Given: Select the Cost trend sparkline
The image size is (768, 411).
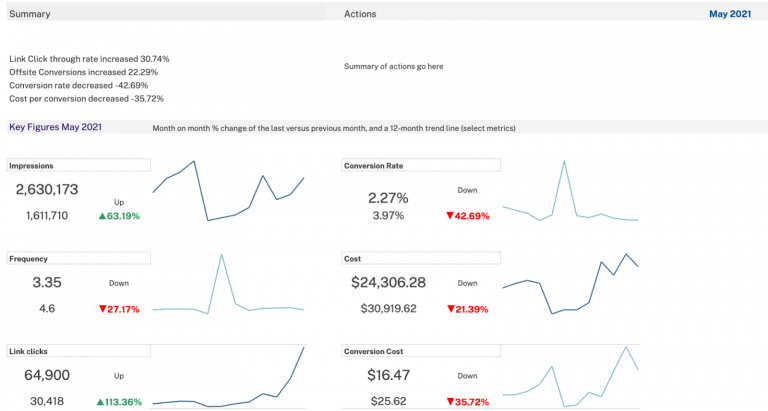Looking at the screenshot, I should click(570, 284).
